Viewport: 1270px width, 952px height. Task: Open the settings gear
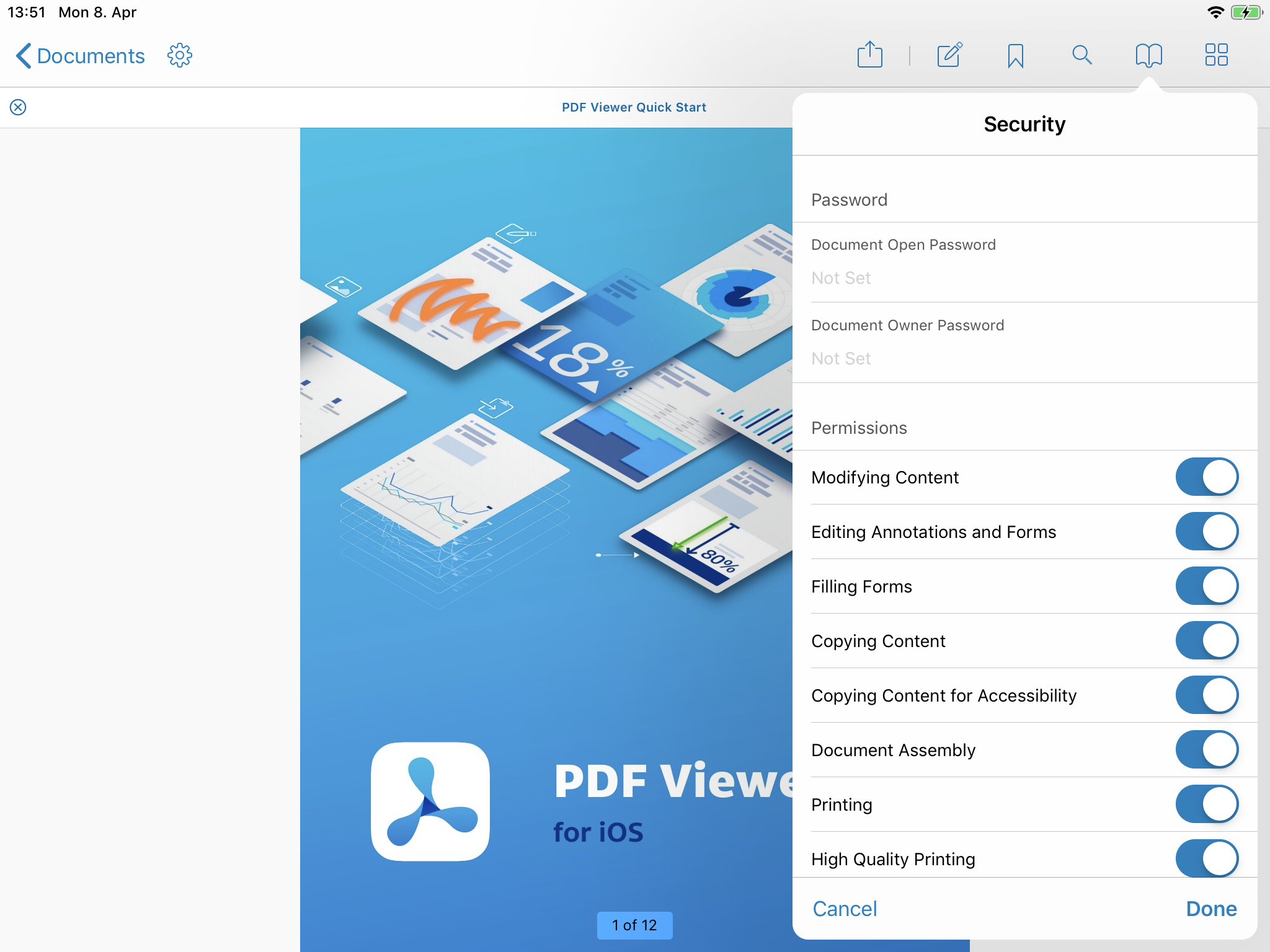tap(180, 56)
